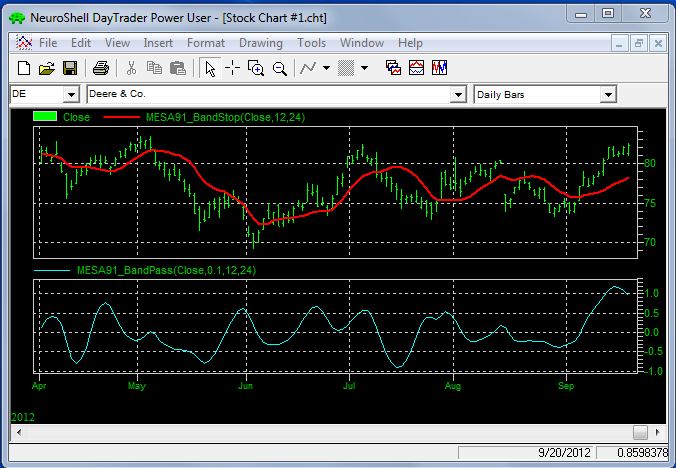Click the chart document icon in menu bar
Image resolution: width=676 pixels, height=468 pixels.
pyautogui.click(x=24, y=43)
